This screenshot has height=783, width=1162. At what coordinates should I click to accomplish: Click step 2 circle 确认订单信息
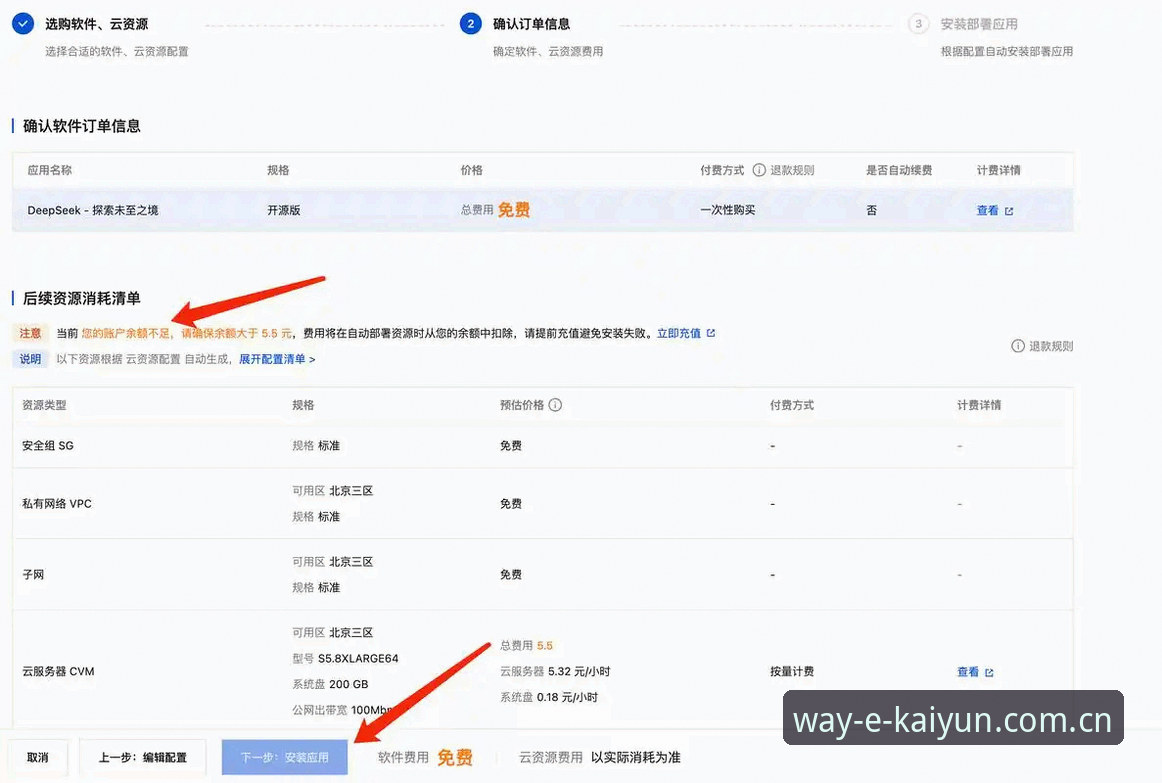471,24
